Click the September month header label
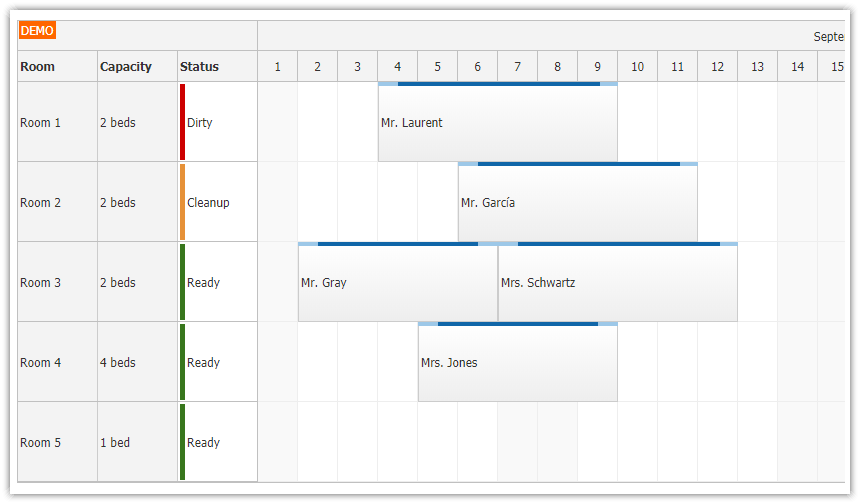Image resolution: width=860 pixels, height=504 pixels. pyautogui.click(x=828, y=37)
